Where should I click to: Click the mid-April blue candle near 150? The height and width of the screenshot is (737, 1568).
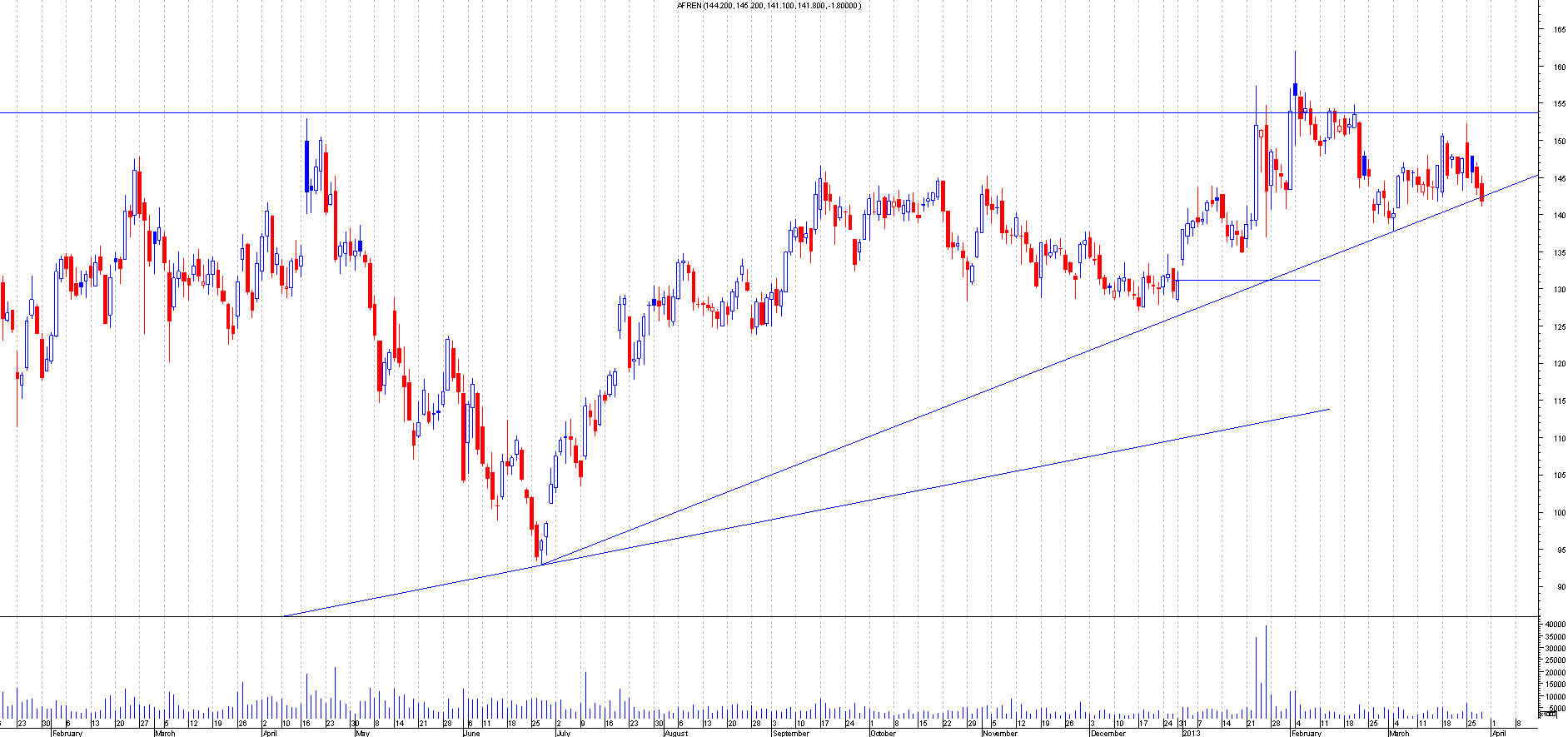tap(306, 165)
